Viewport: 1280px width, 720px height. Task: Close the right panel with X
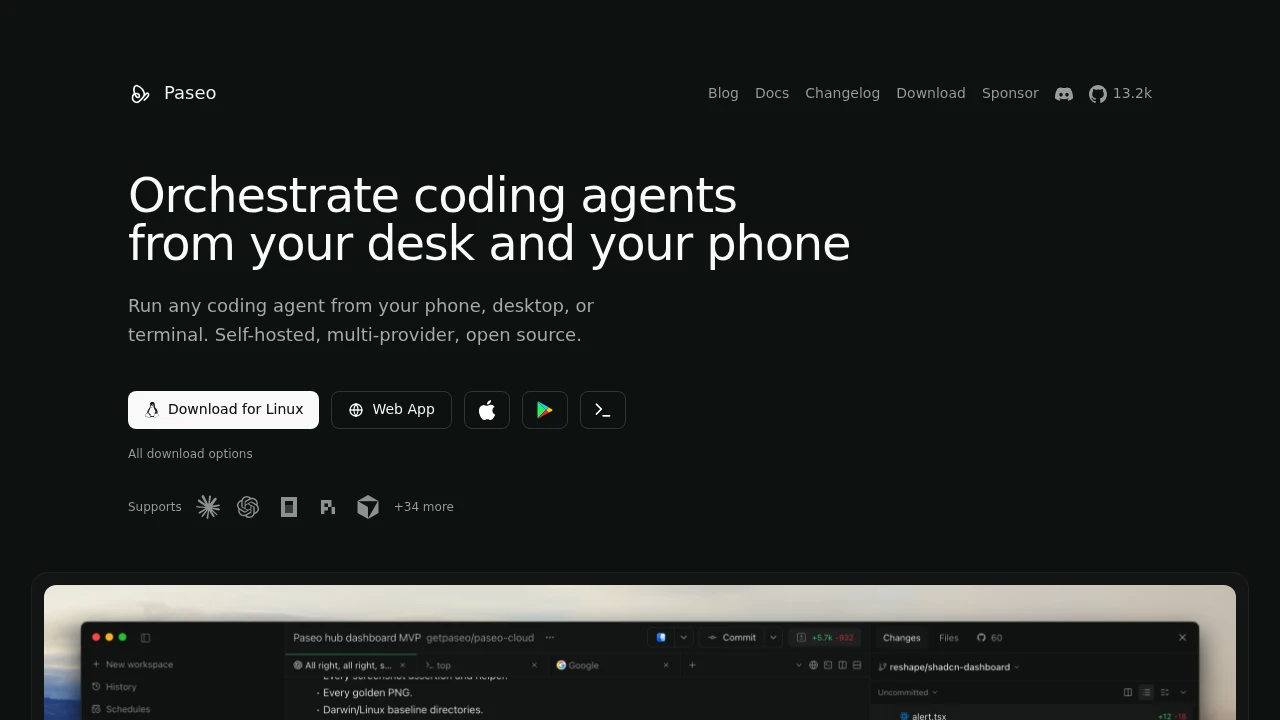pyautogui.click(x=1182, y=637)
